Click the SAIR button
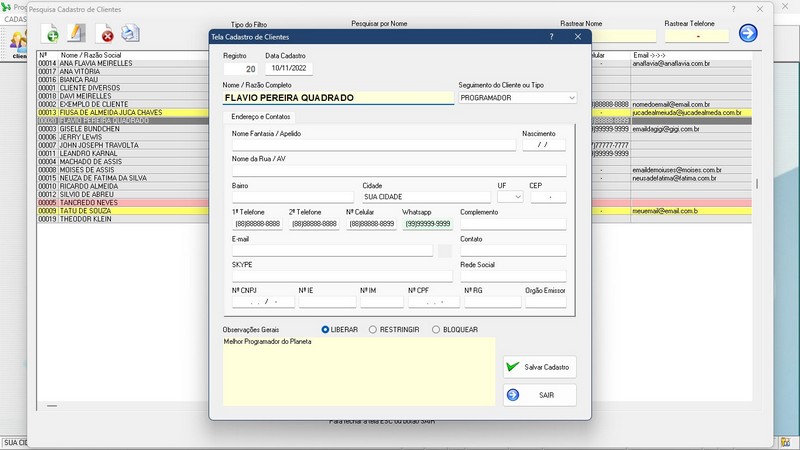Viewport: 800px width, 450px height. 539,395
